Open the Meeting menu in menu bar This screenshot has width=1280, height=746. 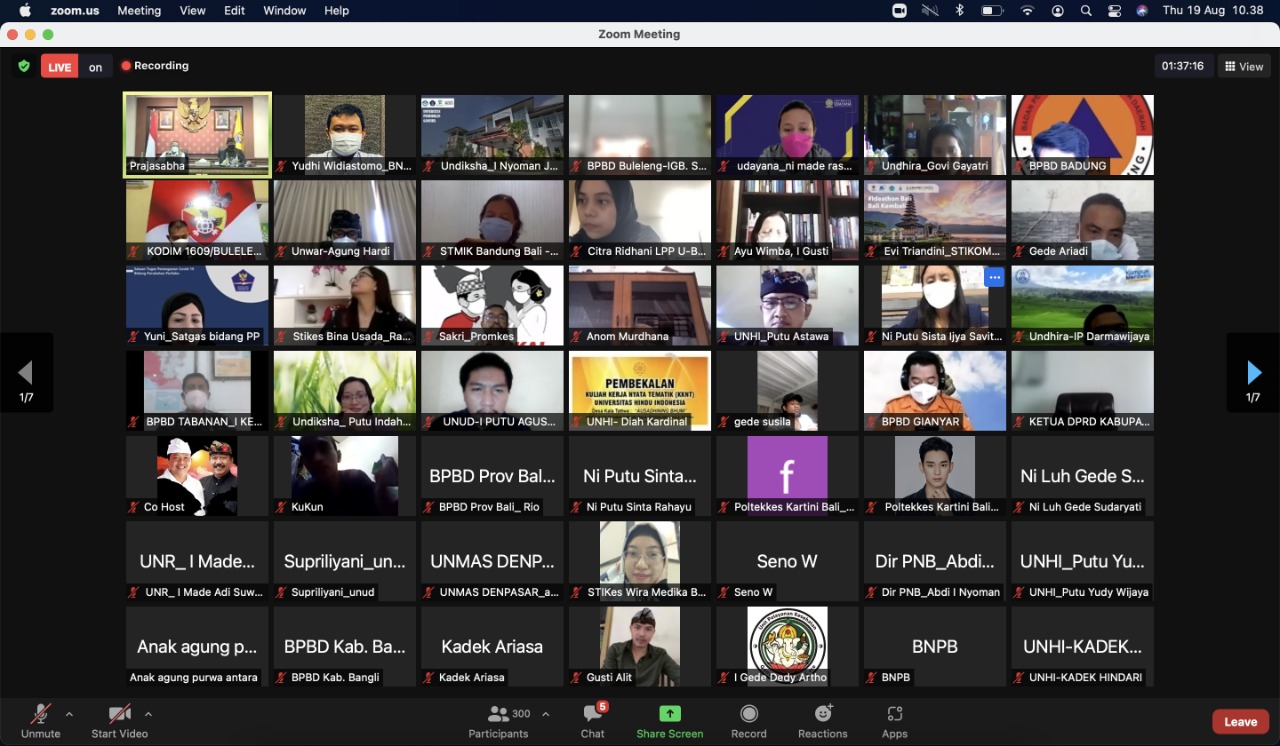click(139, 11)
